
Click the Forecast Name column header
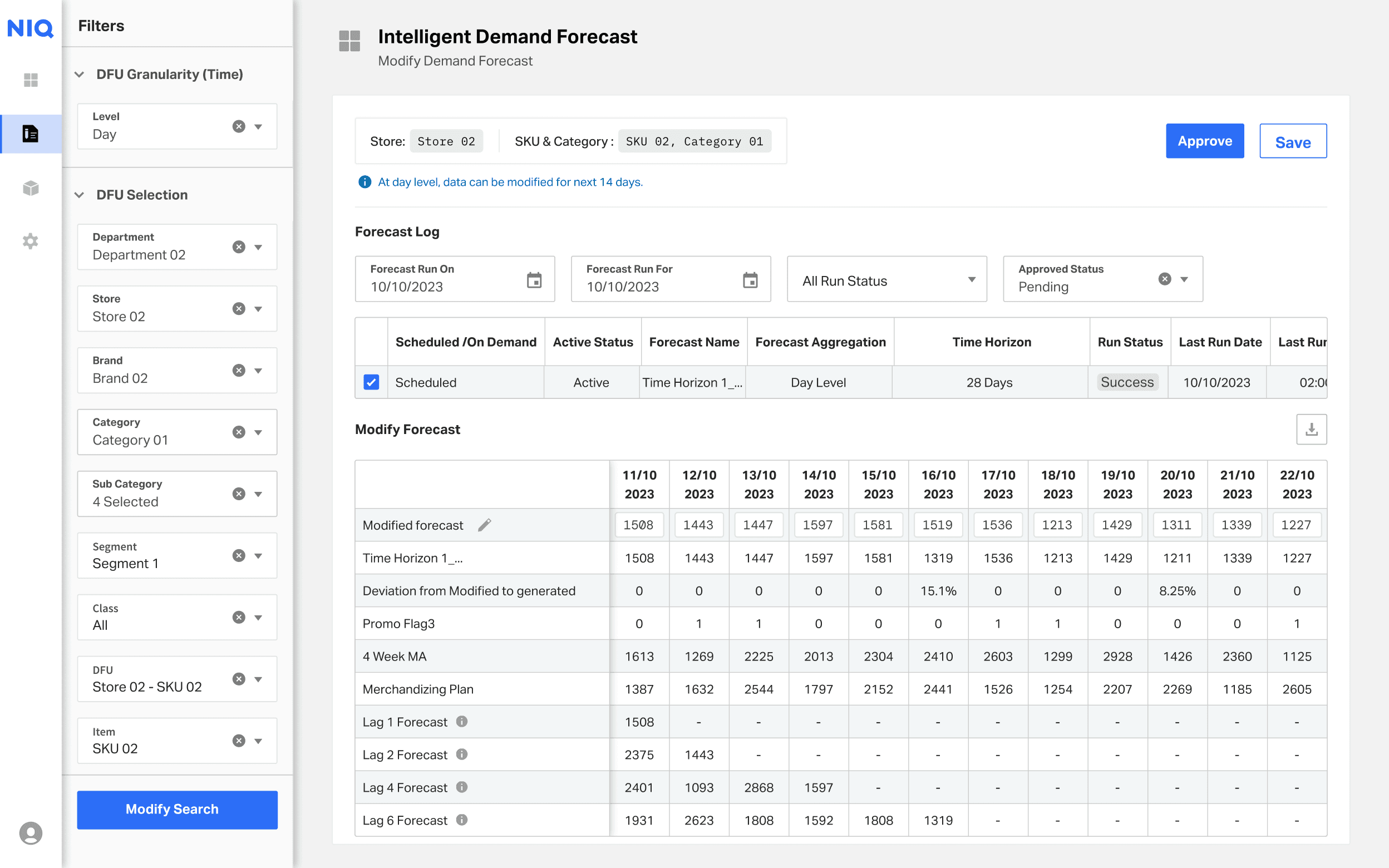tap(694, 342)
